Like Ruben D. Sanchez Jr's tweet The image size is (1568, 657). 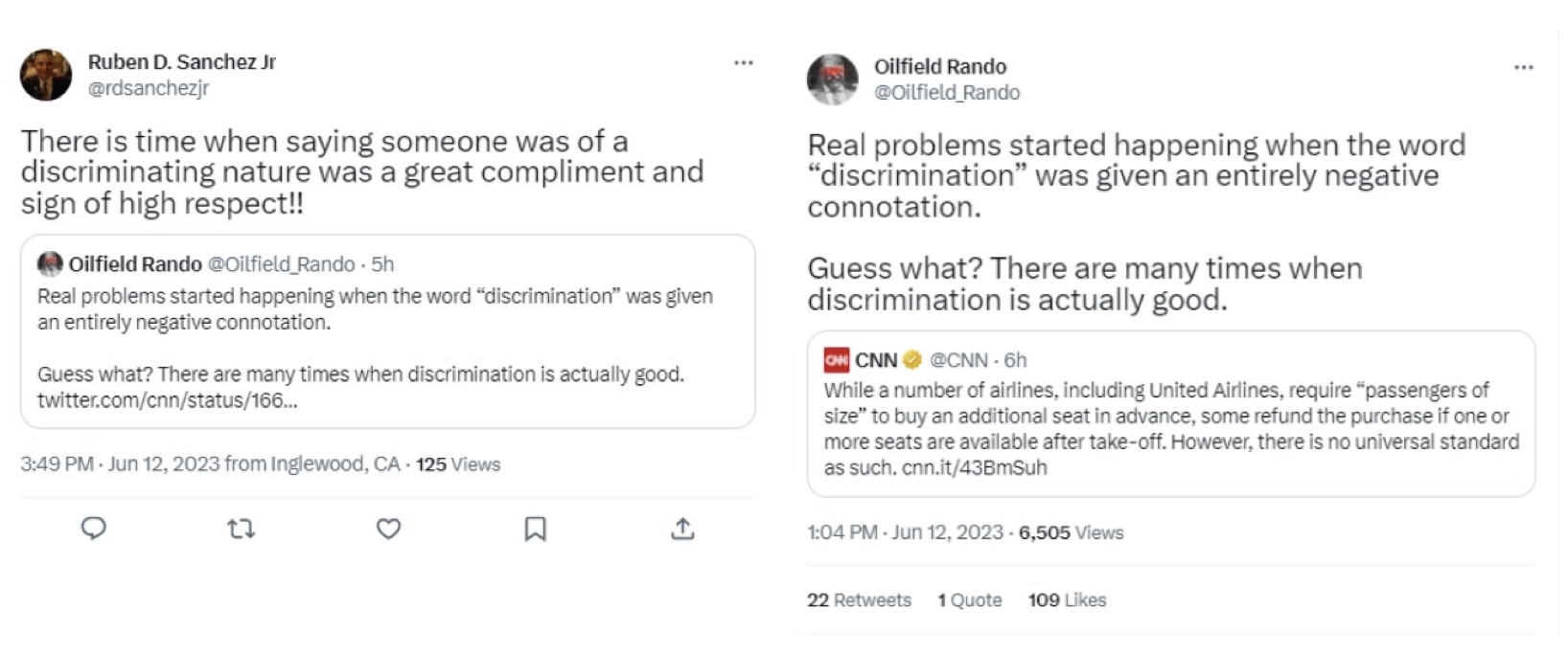(389, 528)
